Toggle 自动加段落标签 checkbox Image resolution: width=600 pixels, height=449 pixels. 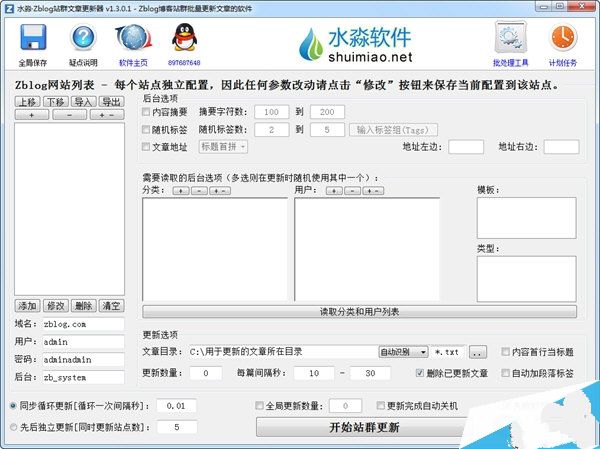[x=505, y=373]
